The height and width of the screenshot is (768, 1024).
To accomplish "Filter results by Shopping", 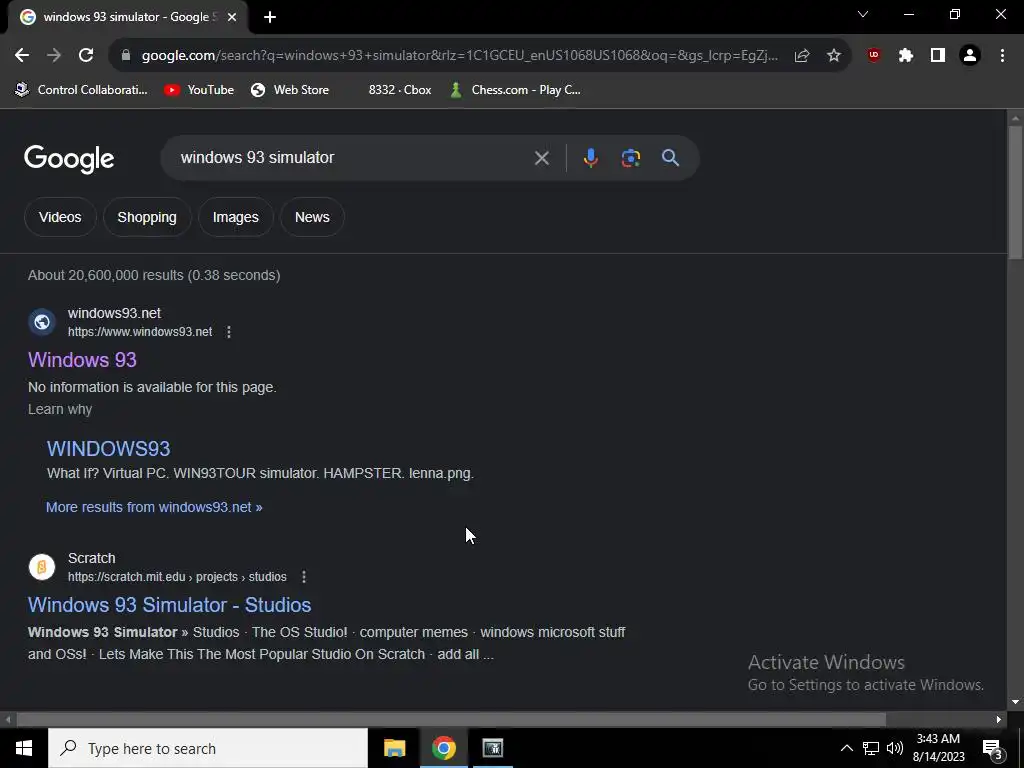I will pos(147,217).
